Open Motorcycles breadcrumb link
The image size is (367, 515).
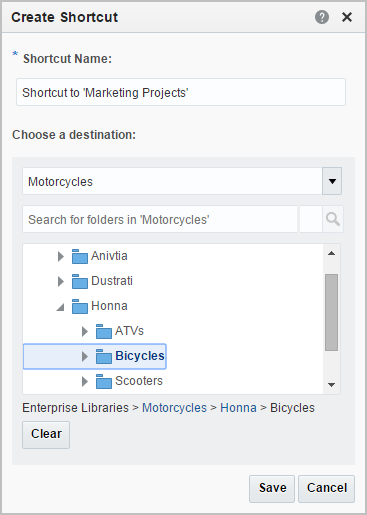(x=174, y=408)
